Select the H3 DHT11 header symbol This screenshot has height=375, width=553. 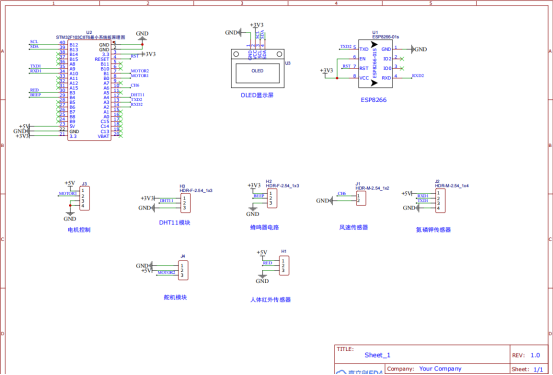[186, 203]
